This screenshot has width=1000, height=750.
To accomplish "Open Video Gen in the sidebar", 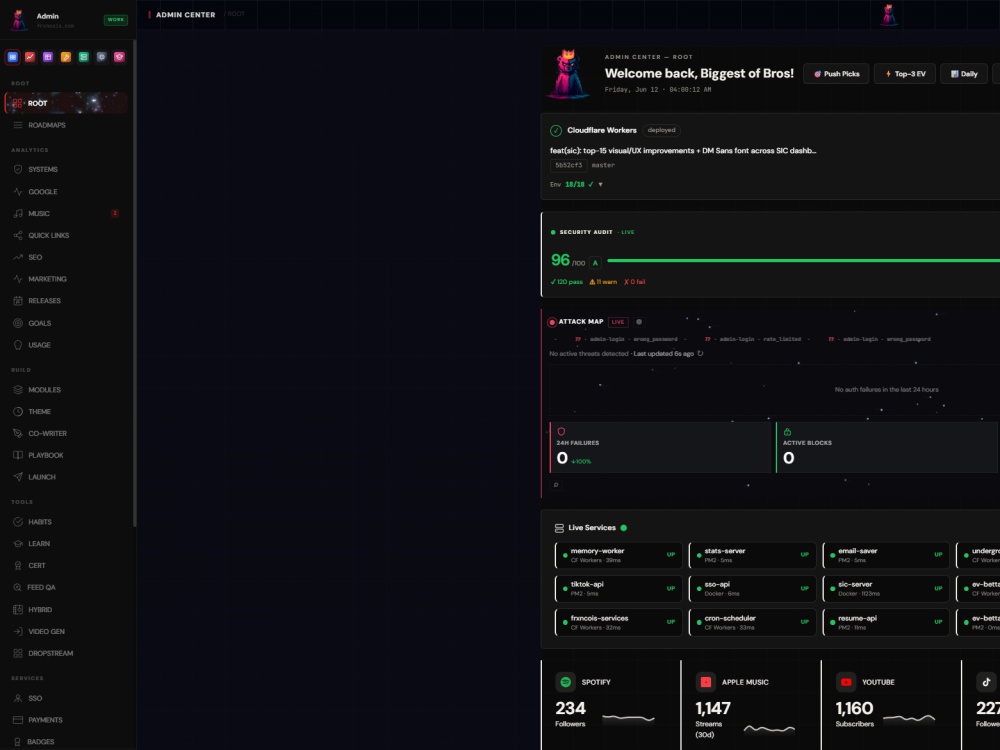I will pos(66,631).
